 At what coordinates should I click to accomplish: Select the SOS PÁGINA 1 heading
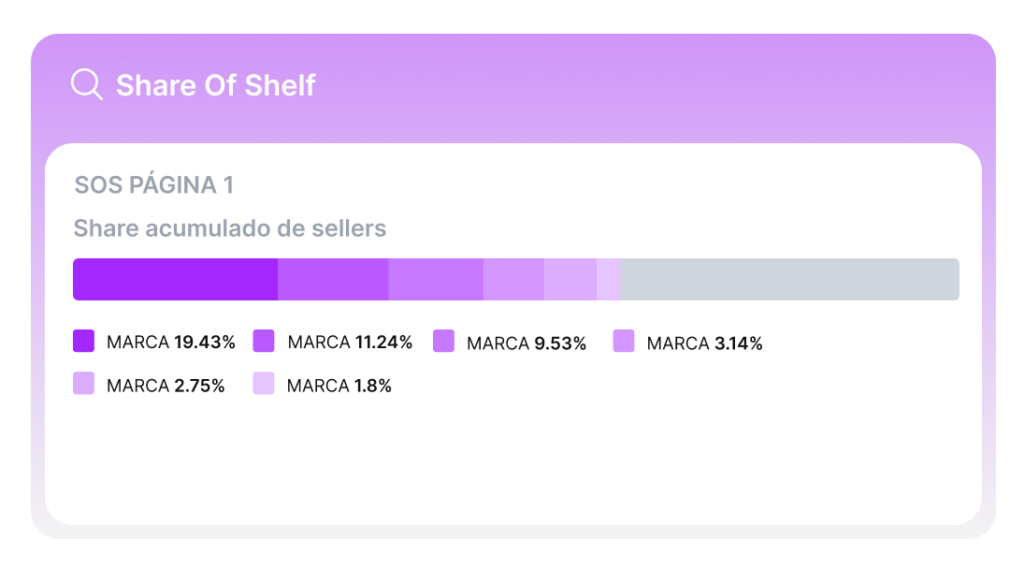[x=153, y=185]
